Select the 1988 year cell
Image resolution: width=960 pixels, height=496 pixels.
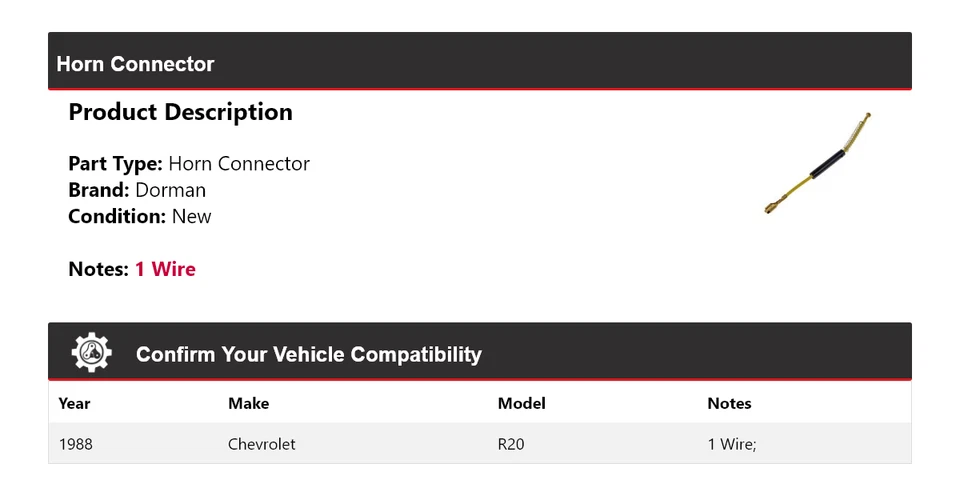75,444
